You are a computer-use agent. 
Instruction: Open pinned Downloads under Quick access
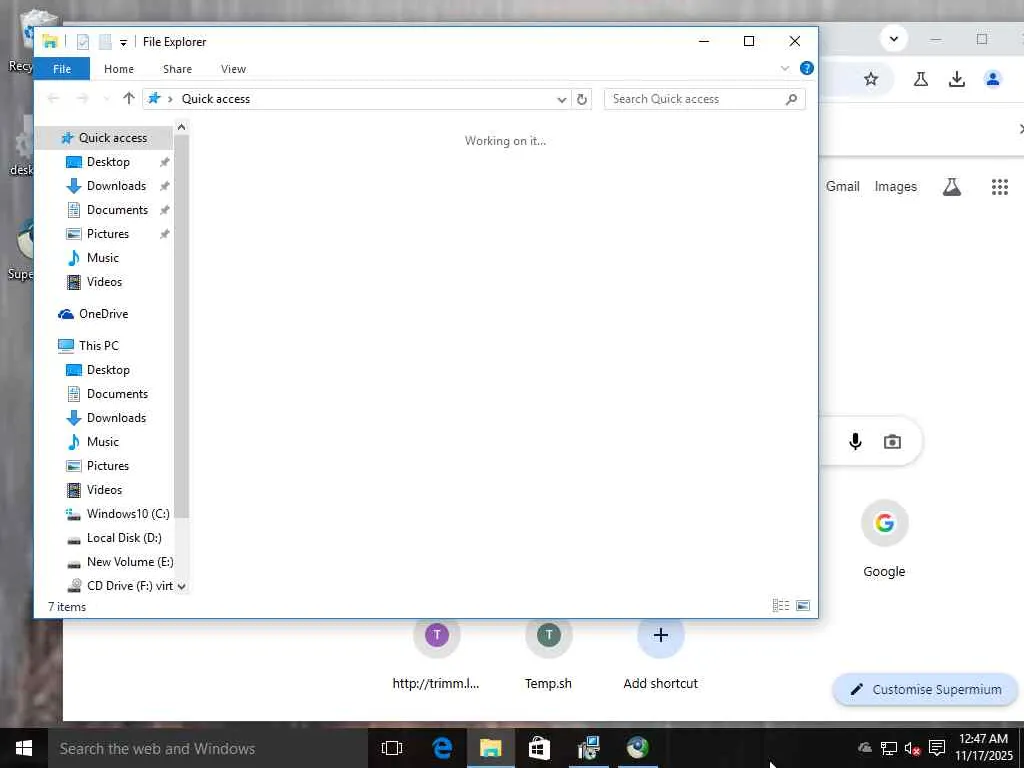click(x=116, y=186)
